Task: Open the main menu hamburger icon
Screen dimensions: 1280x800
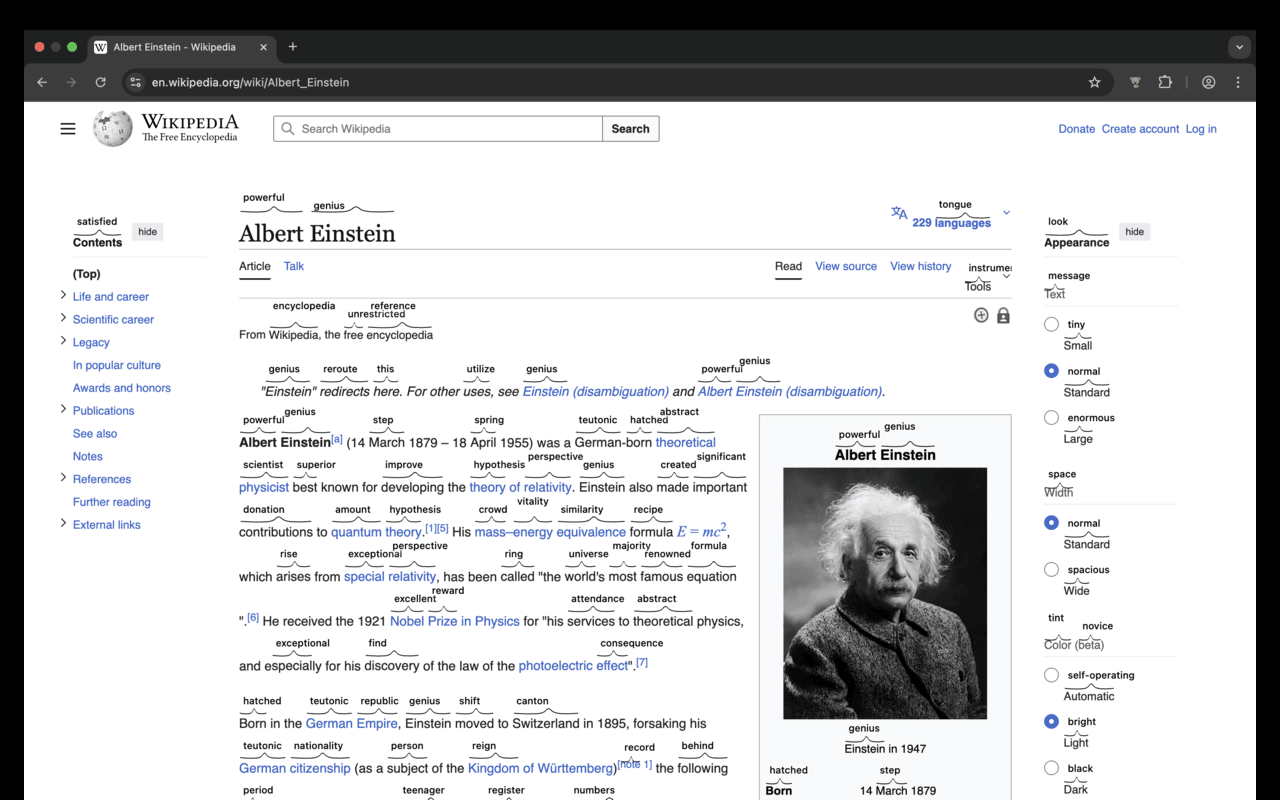Action: tap(68, 129)
